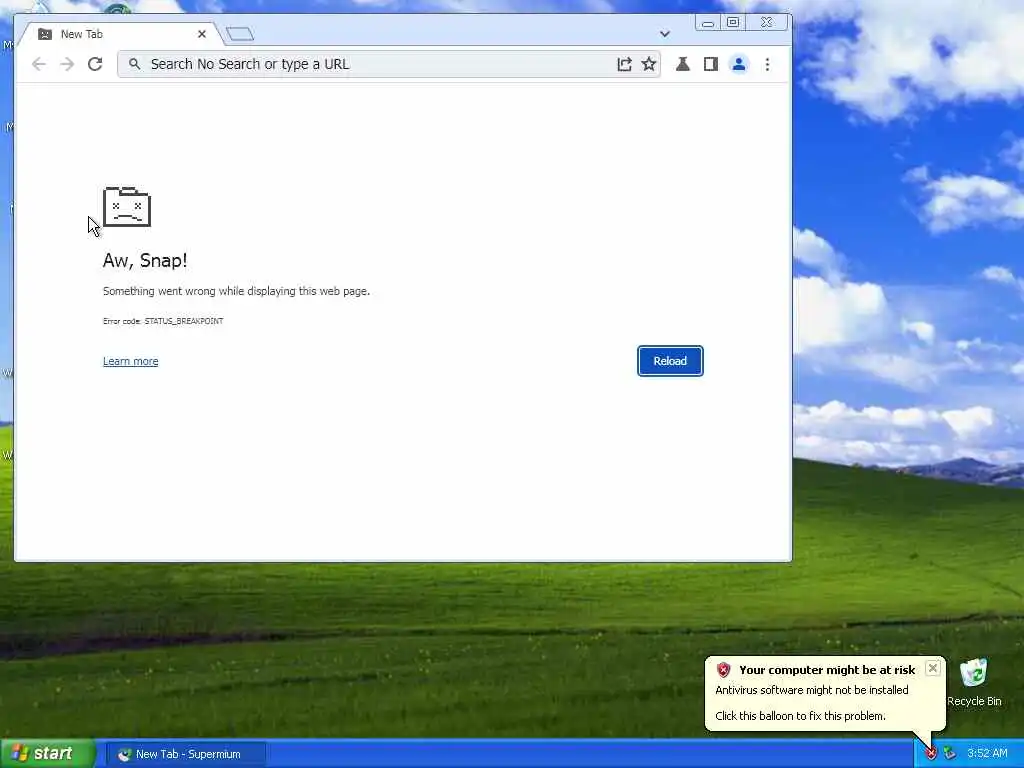Minimize the Supermium browser window
The image size is (1024, 768).
(x=708, y=23)
